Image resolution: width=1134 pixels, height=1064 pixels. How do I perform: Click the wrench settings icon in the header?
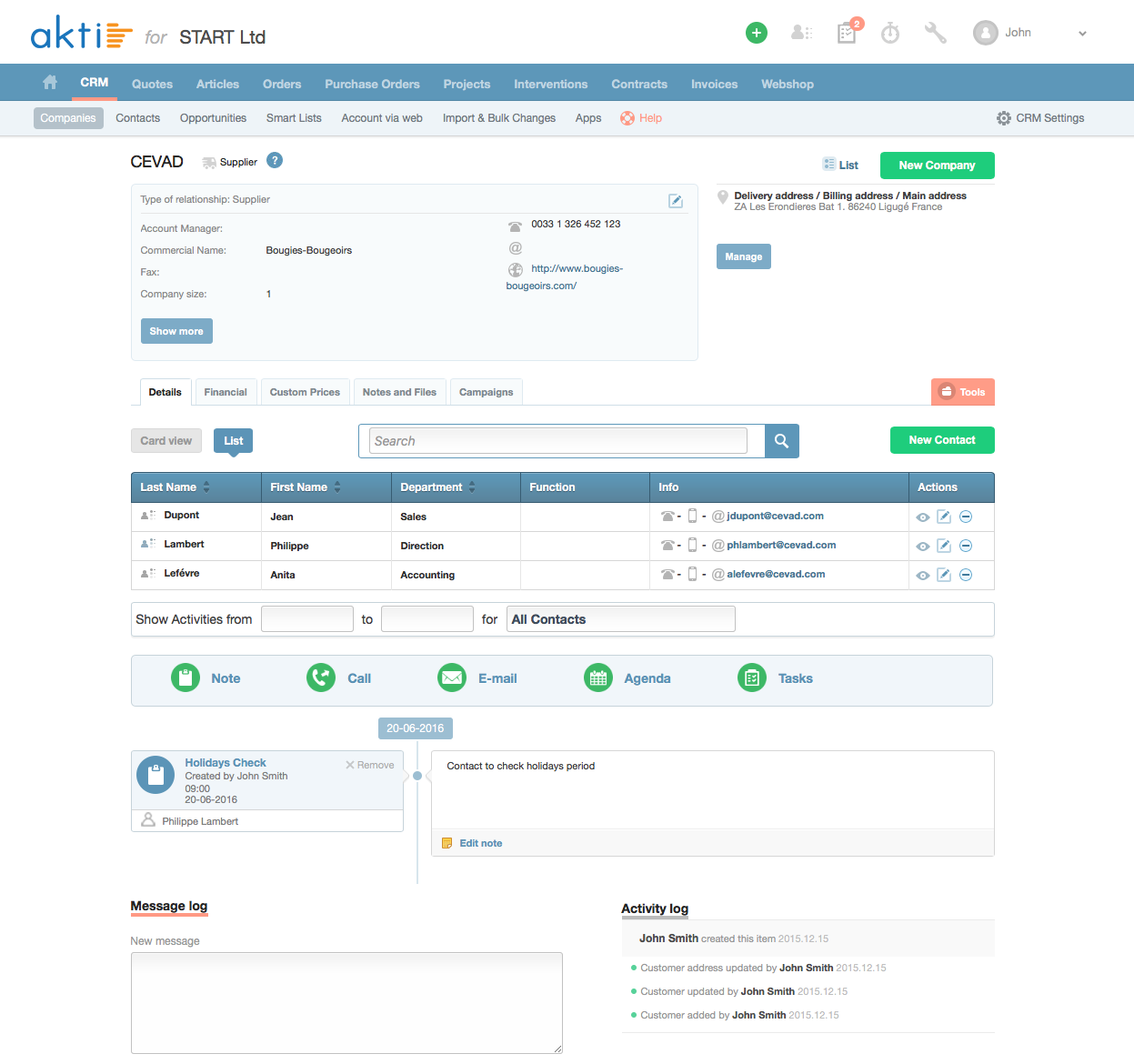pos(937,32)
